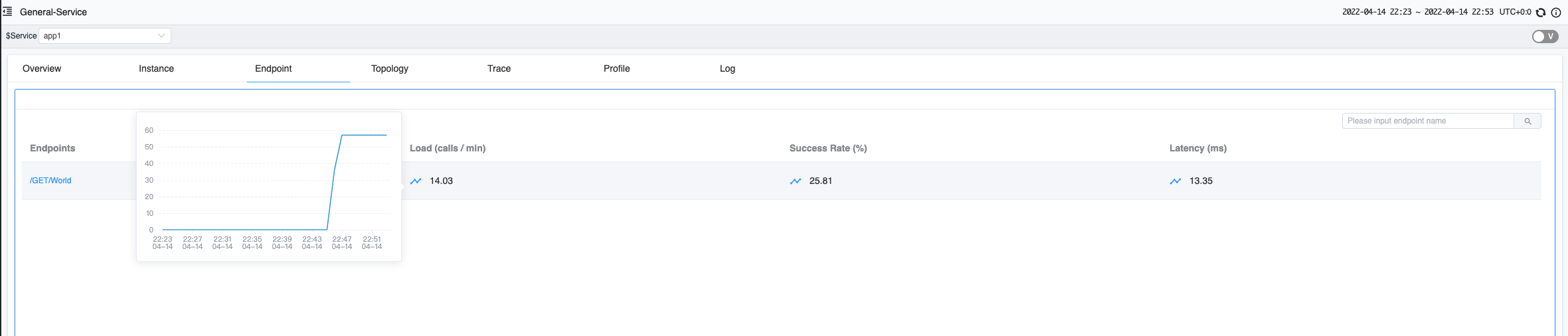This screenshot has height=336, width=1568.
Task: Switch to the Topology tab
Action: coord(390,68)
